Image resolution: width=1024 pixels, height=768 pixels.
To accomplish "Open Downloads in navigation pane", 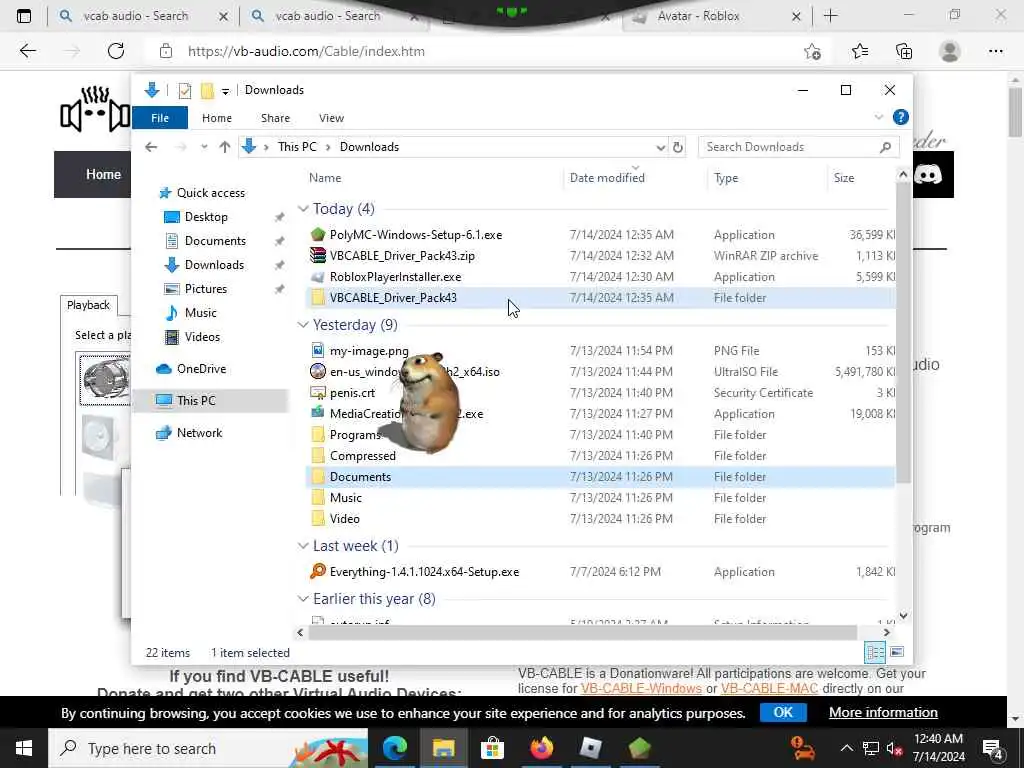I will pyautogui.click(x=214, y=264).
